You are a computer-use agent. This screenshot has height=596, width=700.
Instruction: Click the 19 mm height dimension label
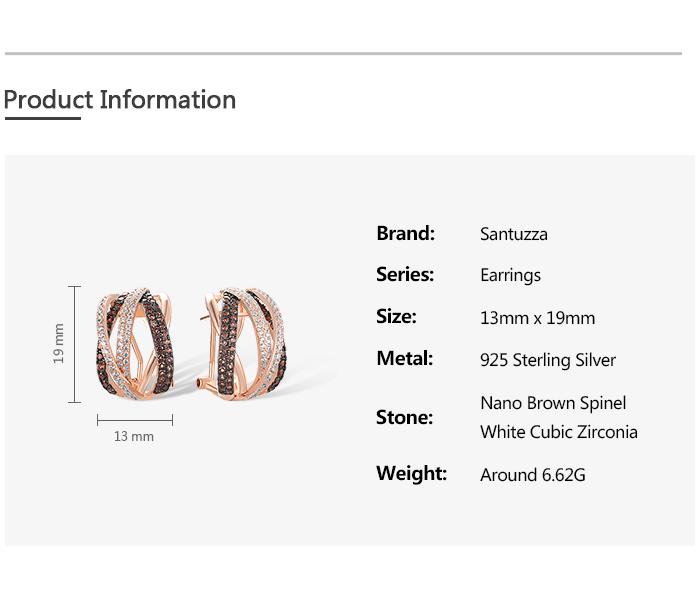pos(59,344)
